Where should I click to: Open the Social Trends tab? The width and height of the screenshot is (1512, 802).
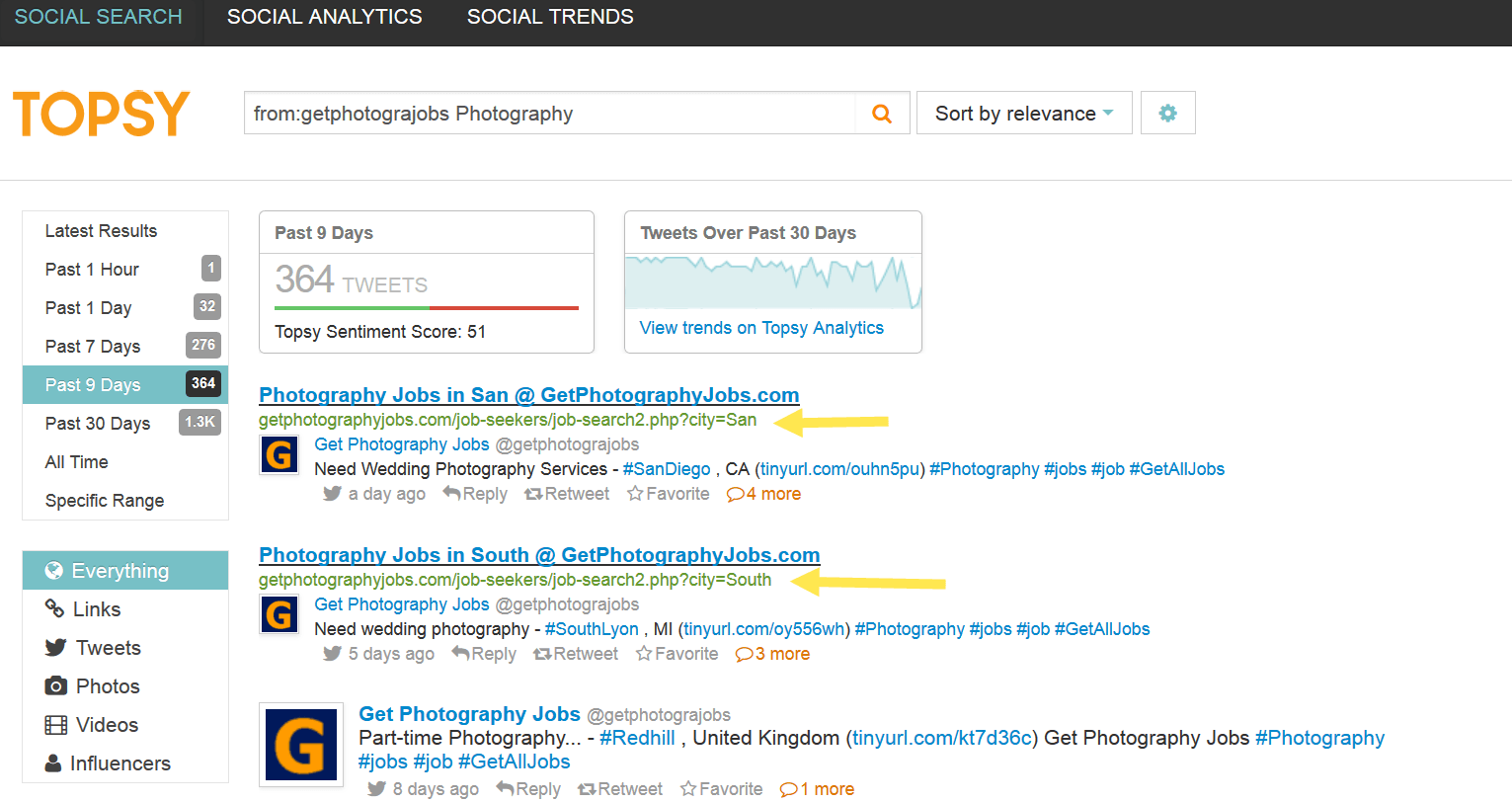[x=550, y=17]
